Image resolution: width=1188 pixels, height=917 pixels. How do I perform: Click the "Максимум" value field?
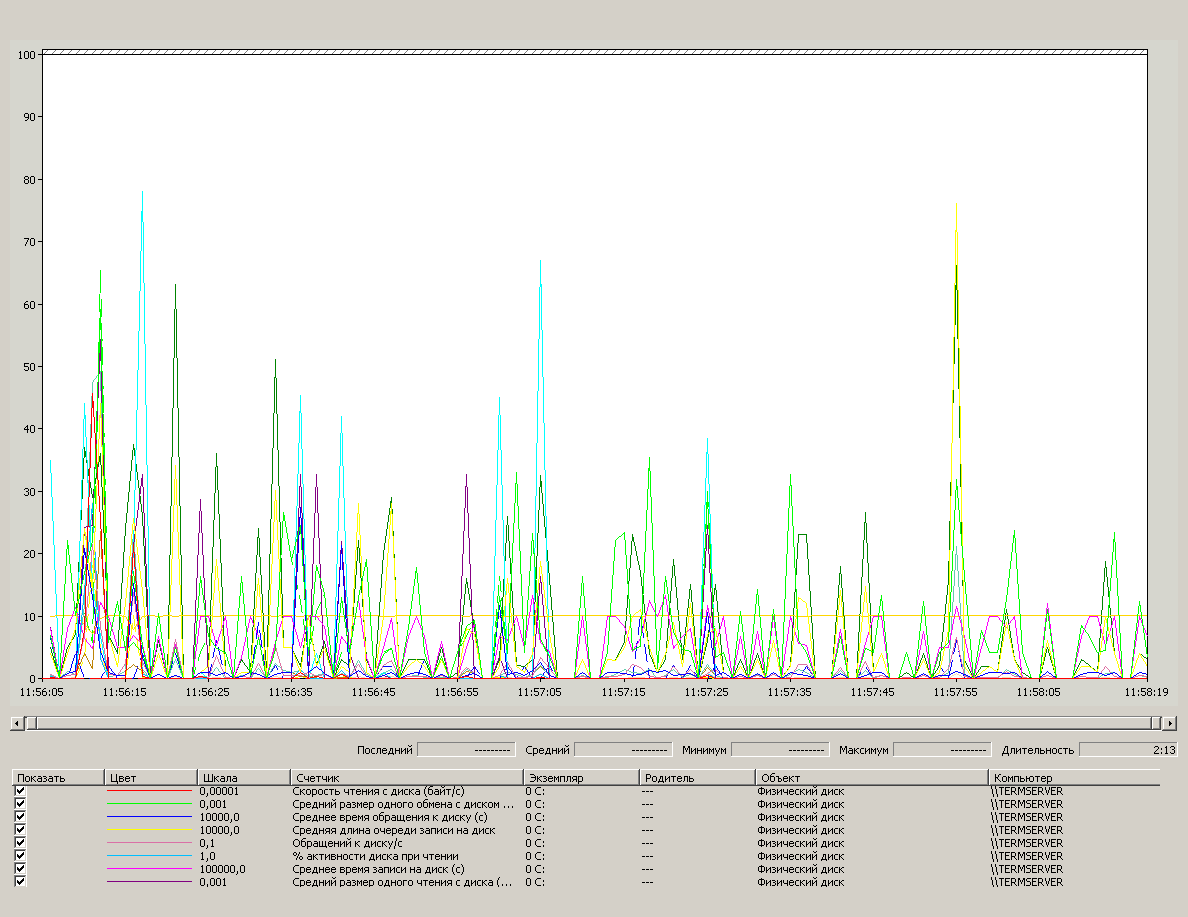tap(942, 750)
